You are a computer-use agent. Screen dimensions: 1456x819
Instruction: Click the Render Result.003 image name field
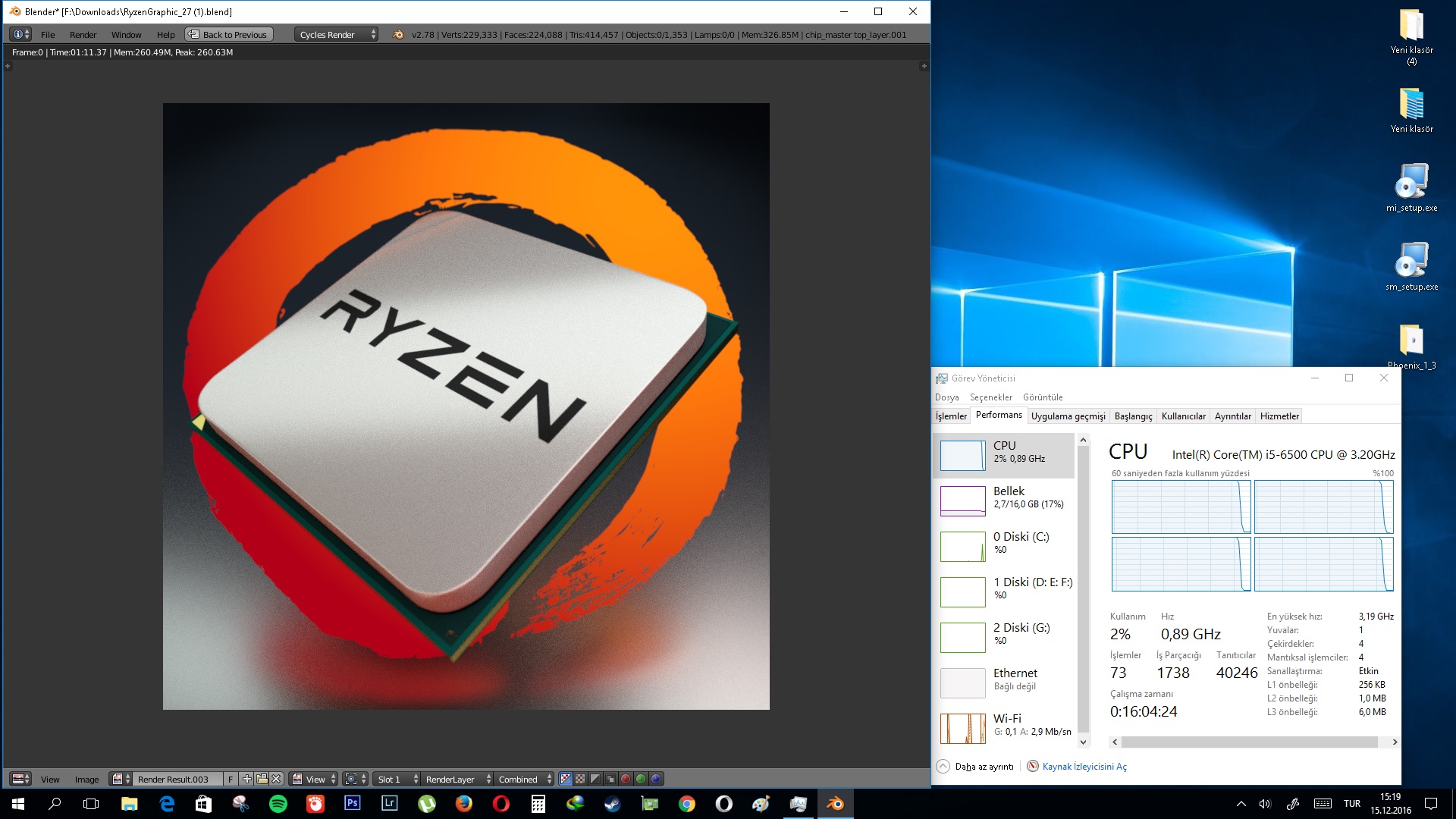click(x=178, y=779)
